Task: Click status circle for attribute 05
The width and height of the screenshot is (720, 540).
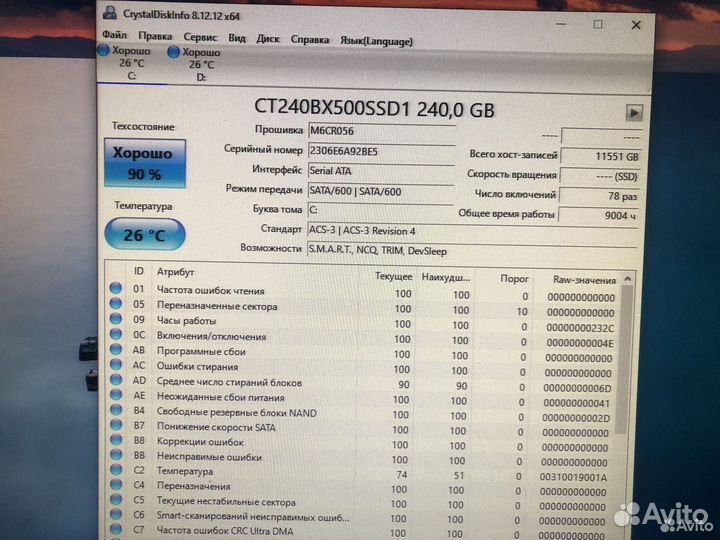Action: pos(116,304)
